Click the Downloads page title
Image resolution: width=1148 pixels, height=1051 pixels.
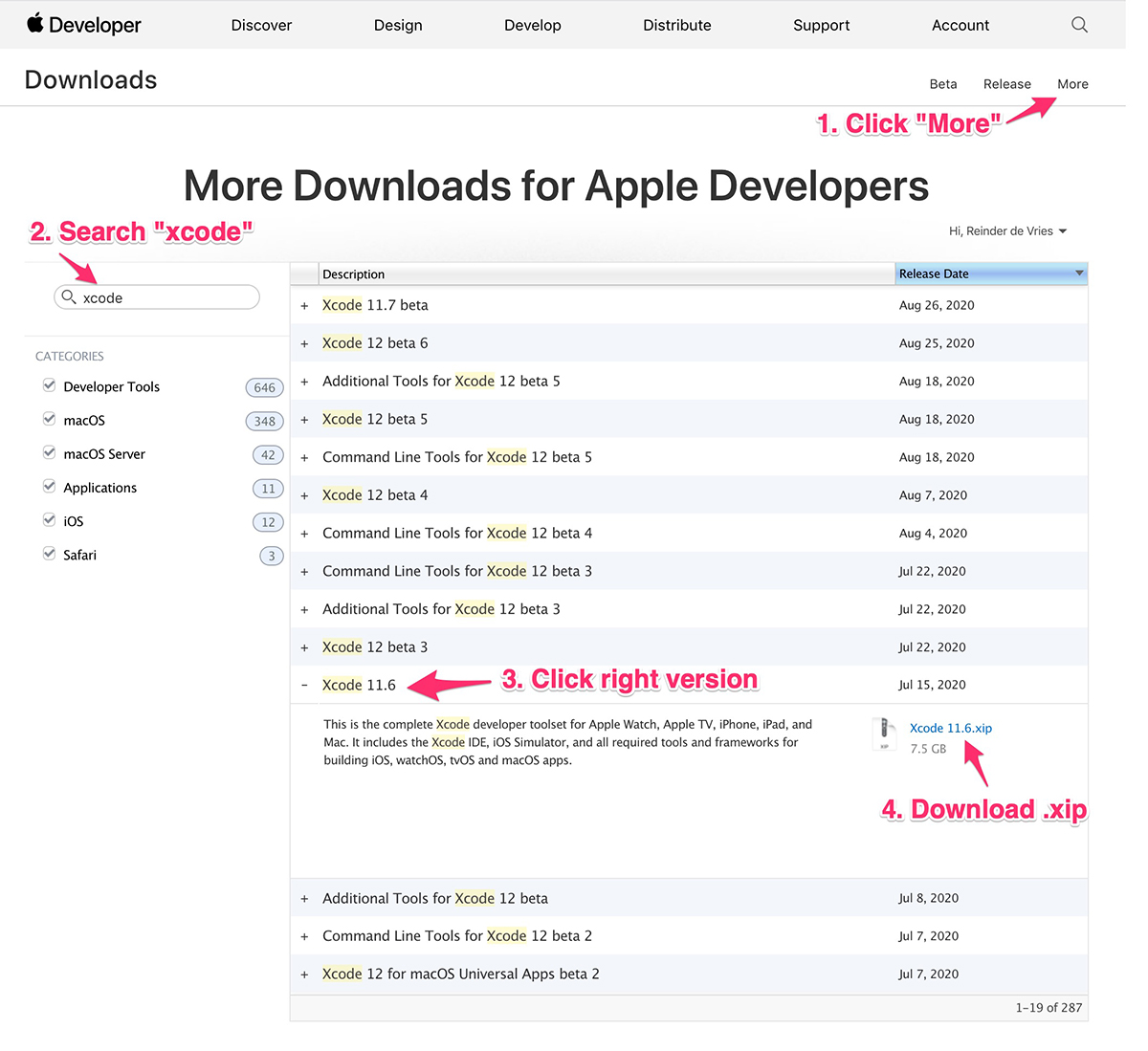[91, 80]
